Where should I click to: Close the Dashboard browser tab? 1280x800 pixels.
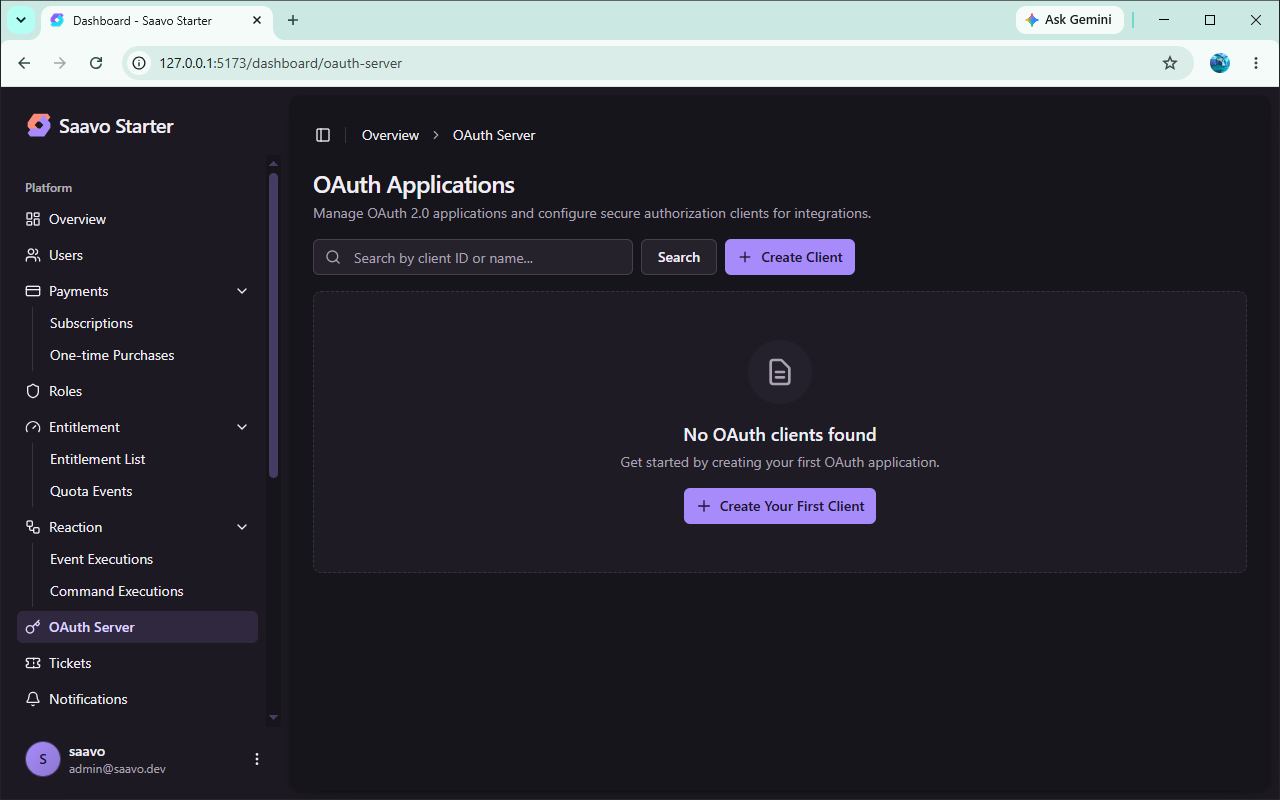(x=257, y=20)
